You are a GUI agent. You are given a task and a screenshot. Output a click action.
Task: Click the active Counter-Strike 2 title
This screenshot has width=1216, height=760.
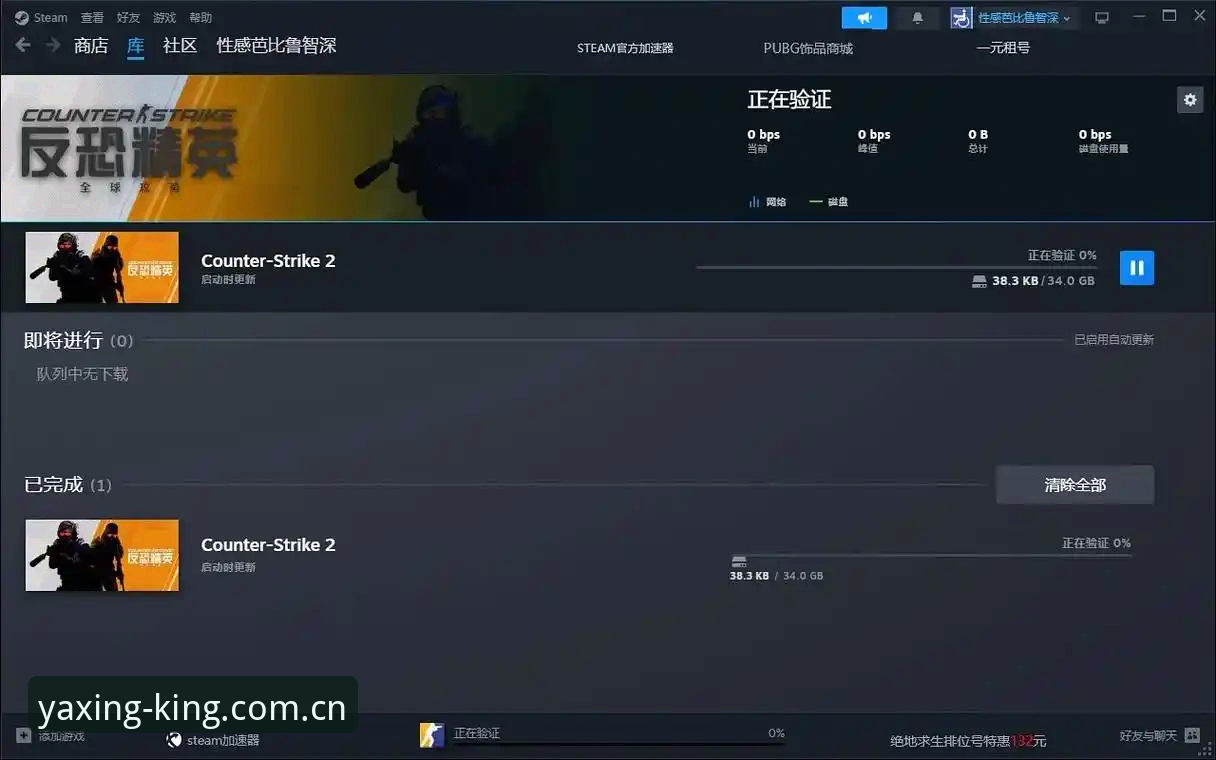(268, 261)
